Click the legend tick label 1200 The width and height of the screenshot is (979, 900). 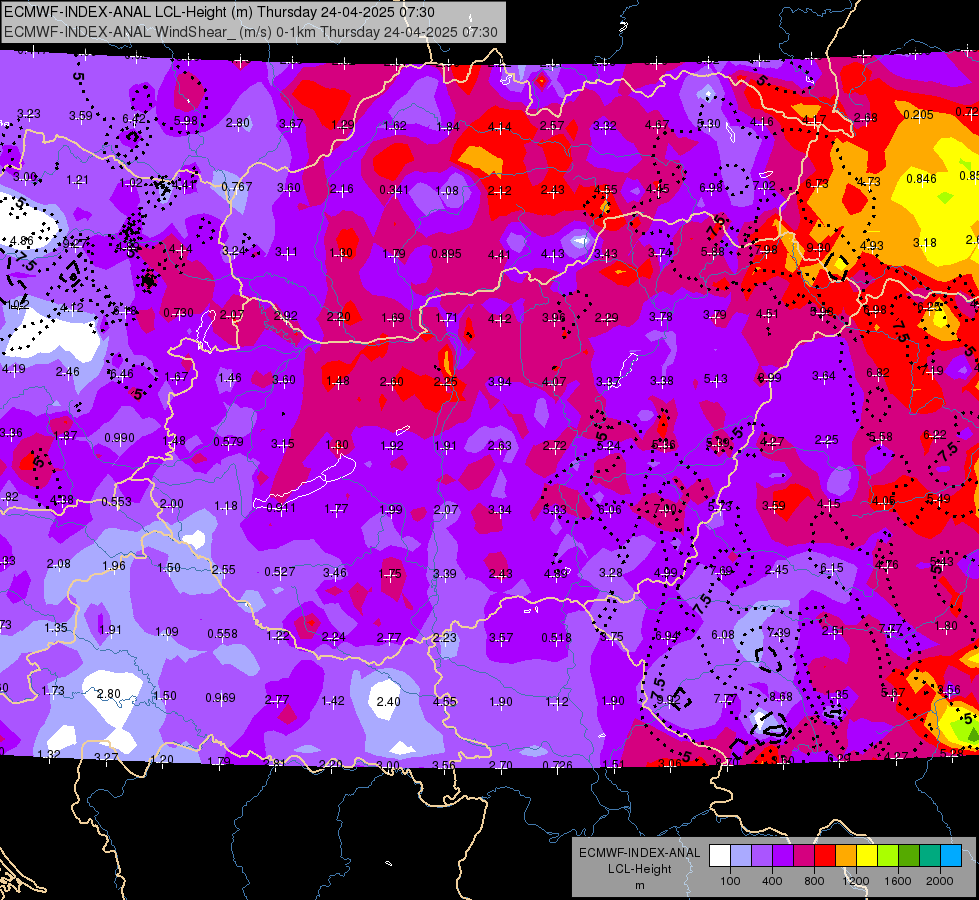click(856, 881)
